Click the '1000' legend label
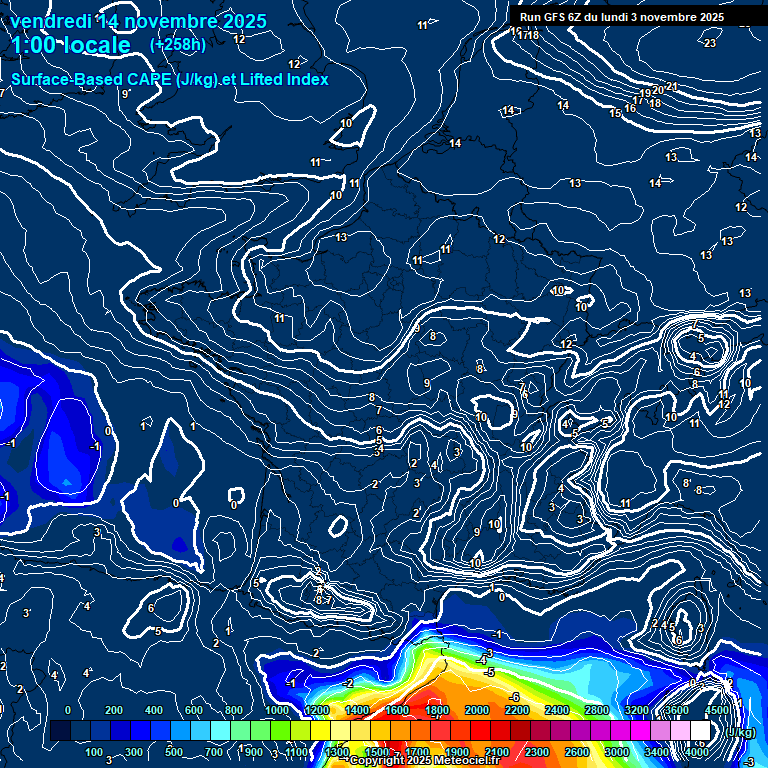768x768 pixels. tap(277, 710)
